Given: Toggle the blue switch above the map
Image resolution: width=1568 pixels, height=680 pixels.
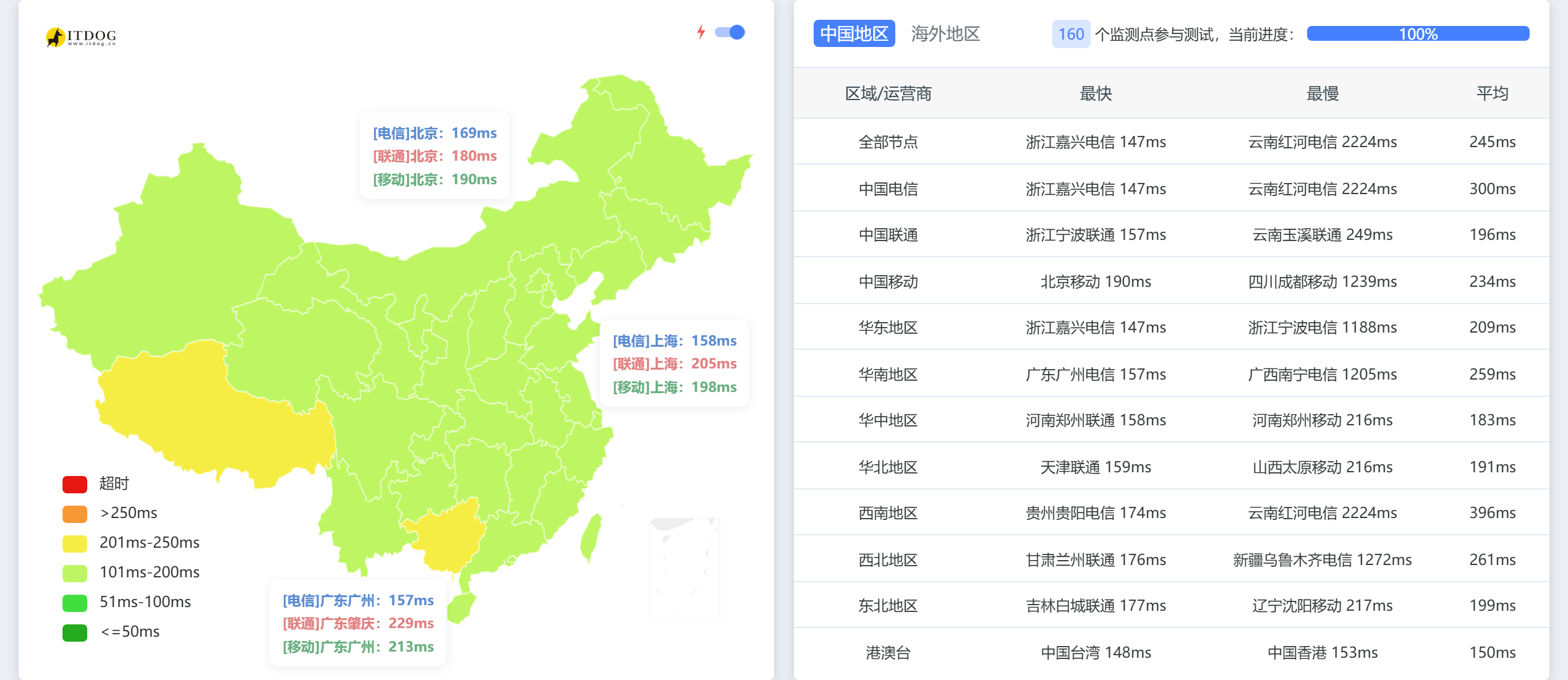Looking at the screenshot, I should pos(730,32).
